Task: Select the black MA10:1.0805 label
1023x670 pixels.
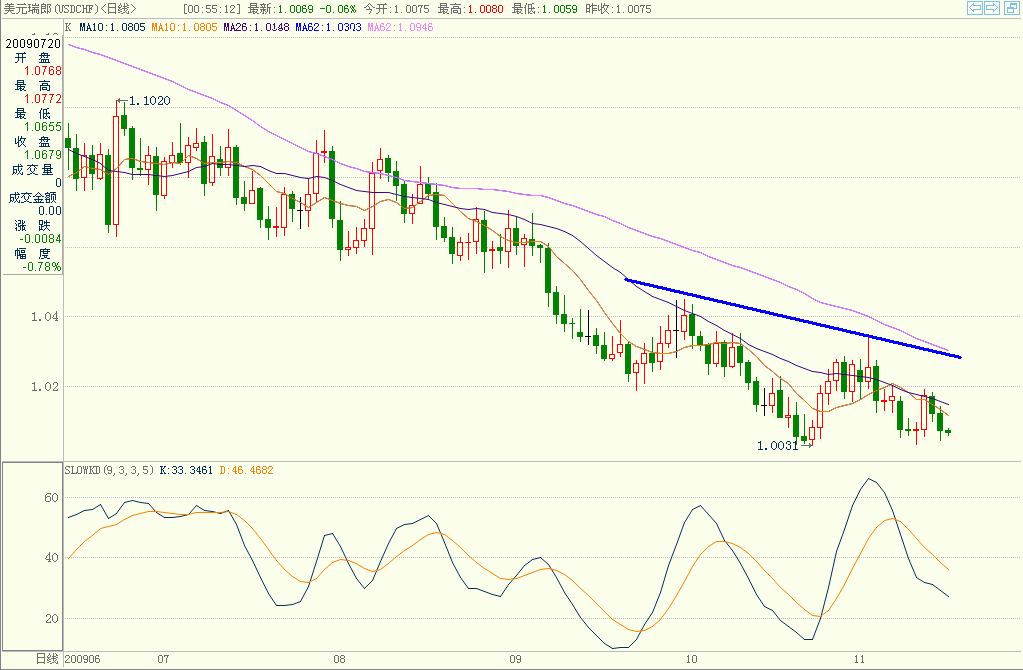Action: coord(112,27)
